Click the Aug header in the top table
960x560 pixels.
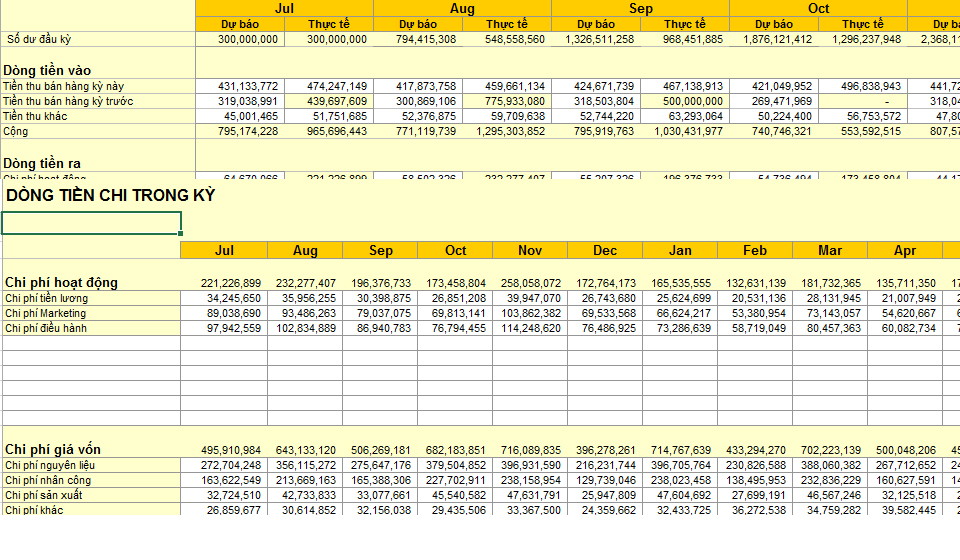[x=462, y=8]
